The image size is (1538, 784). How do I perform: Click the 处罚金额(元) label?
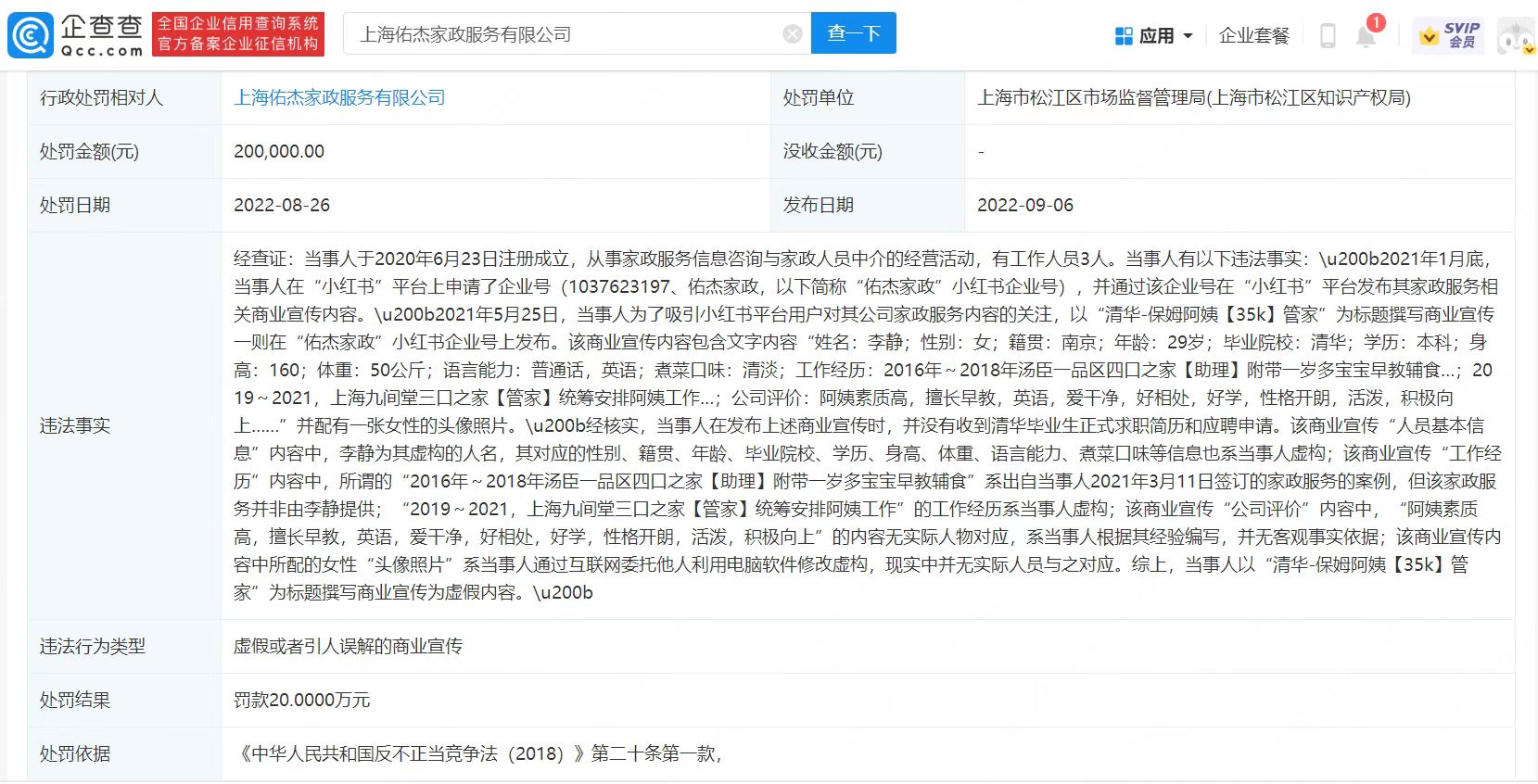pyautogui.click(x=89, y=151)
